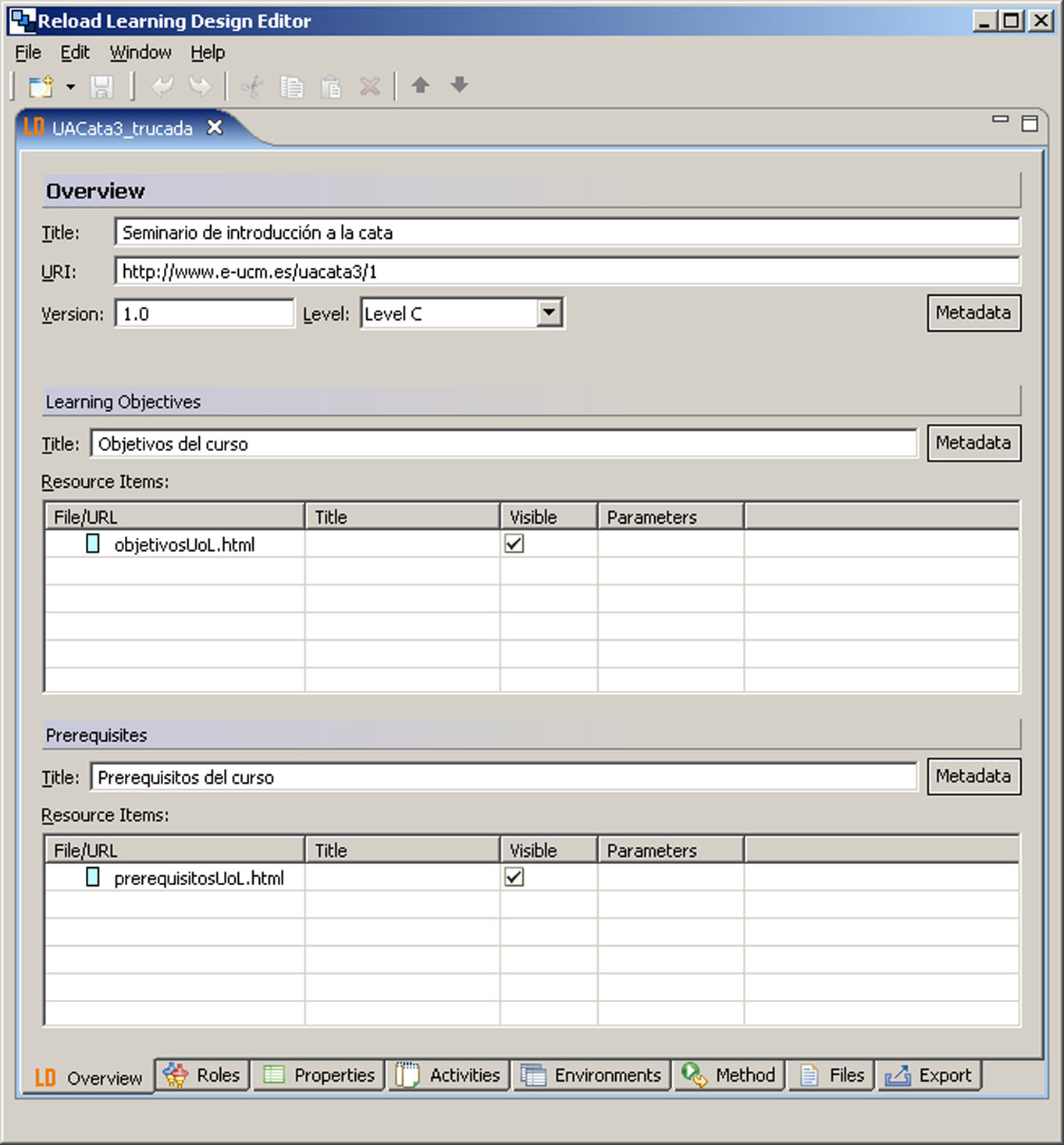Click the Redo arrow toolbar icon

(201, 86)
